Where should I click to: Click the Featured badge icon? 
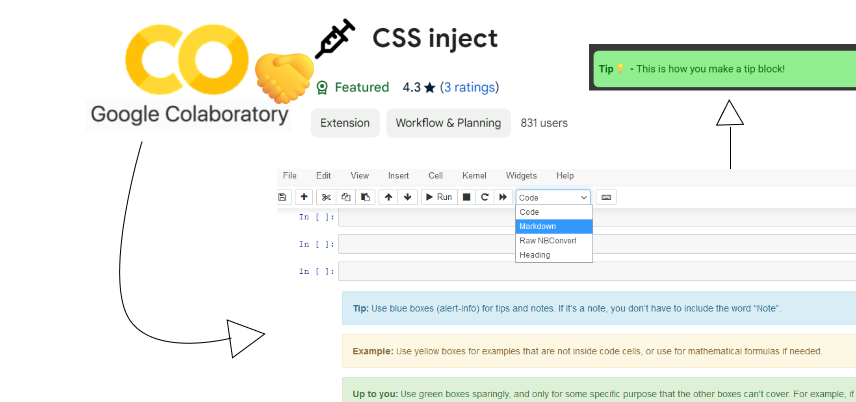point(323,87)
